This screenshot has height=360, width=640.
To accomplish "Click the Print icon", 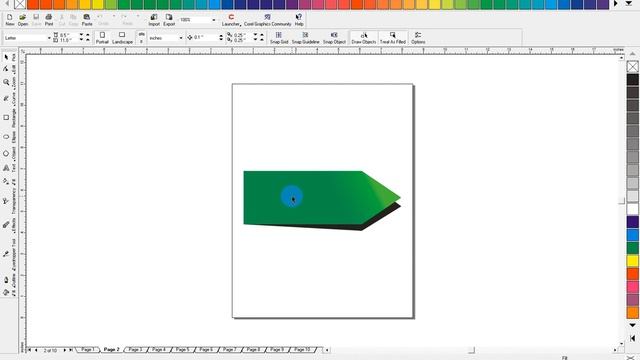I will click(x=49, y=20).
